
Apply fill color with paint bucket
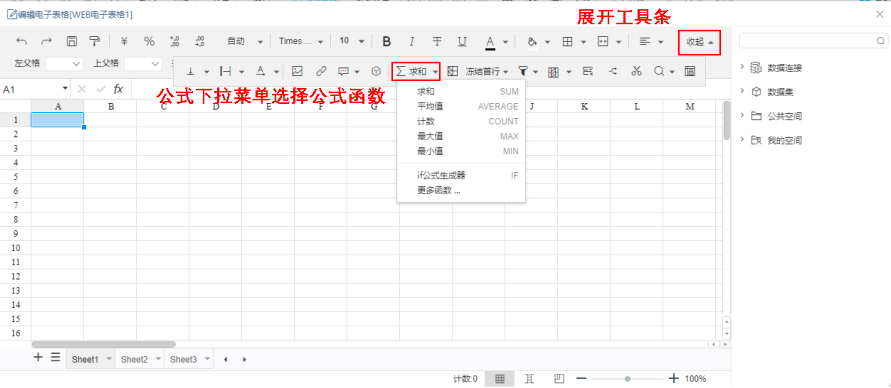(532, 41)
